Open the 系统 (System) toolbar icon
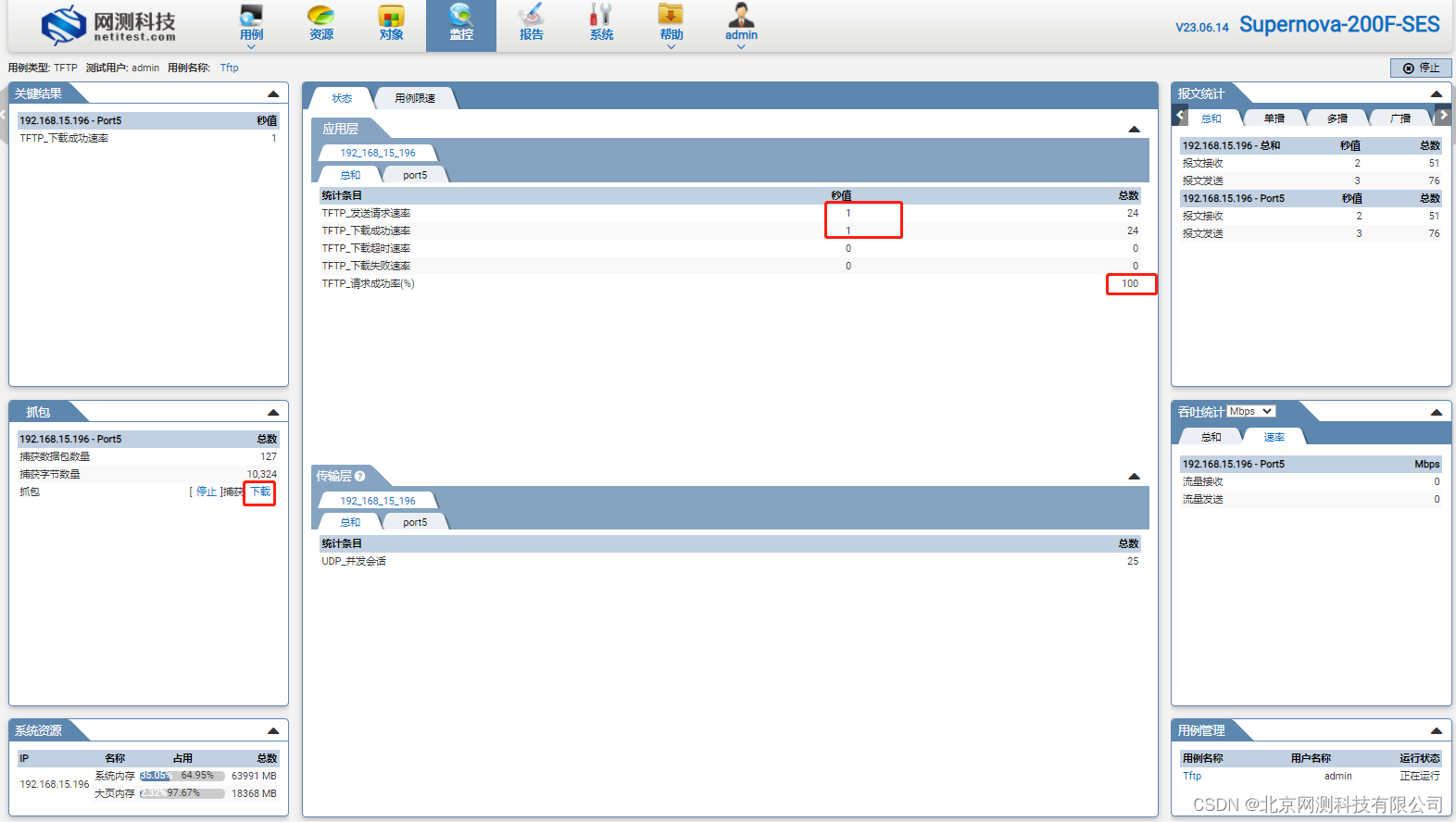 click(601, 23)
